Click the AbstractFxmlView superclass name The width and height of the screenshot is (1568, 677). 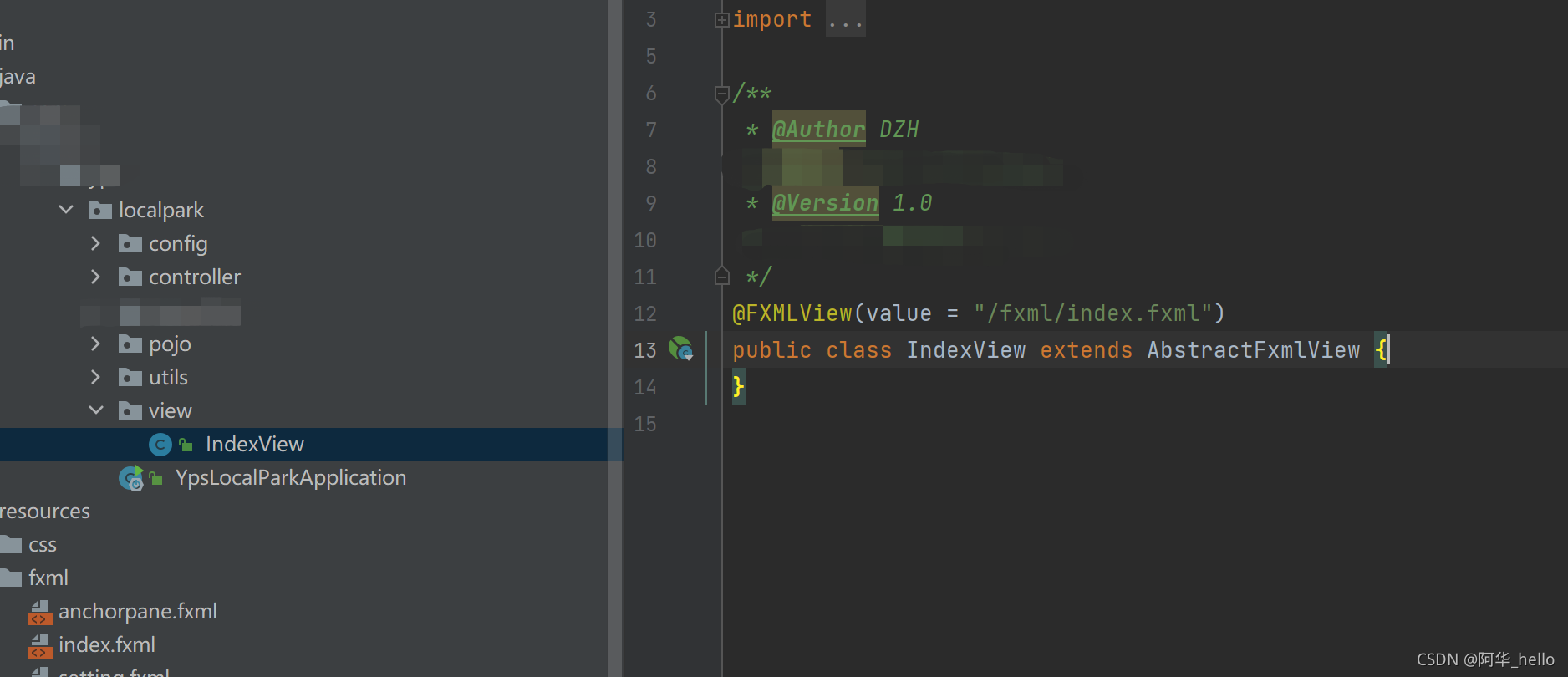pos(1254,350)
